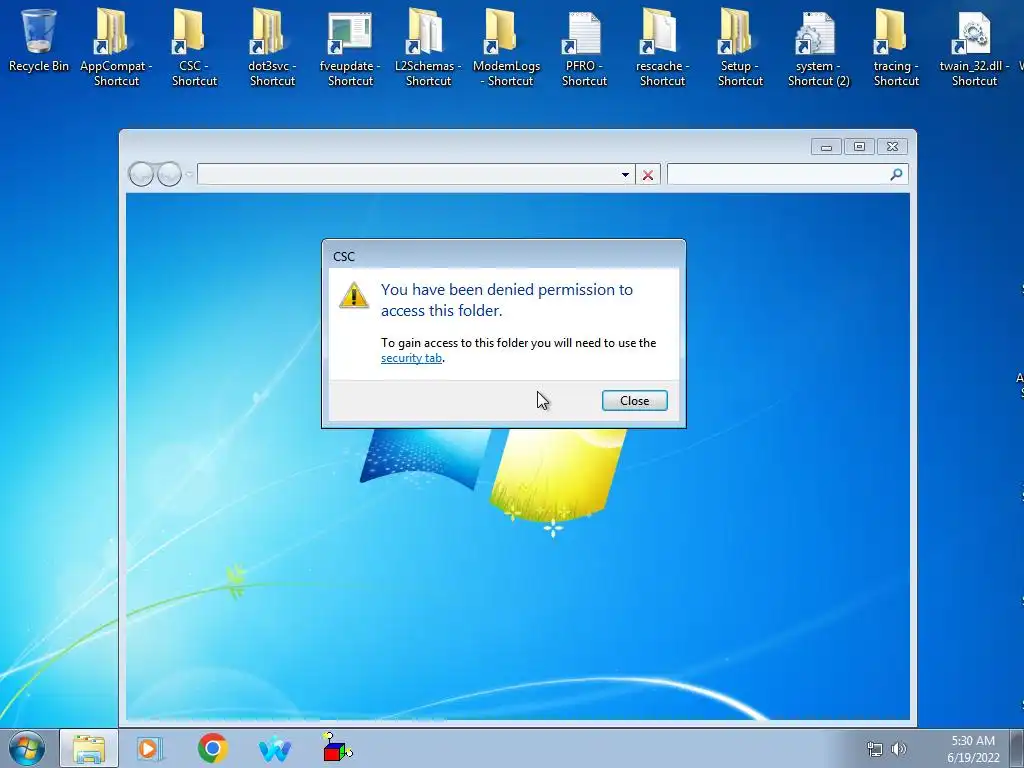Open the Windows Start menu orb
The width and height of the screenshot is (1024, 768).
tap(27, 748)
